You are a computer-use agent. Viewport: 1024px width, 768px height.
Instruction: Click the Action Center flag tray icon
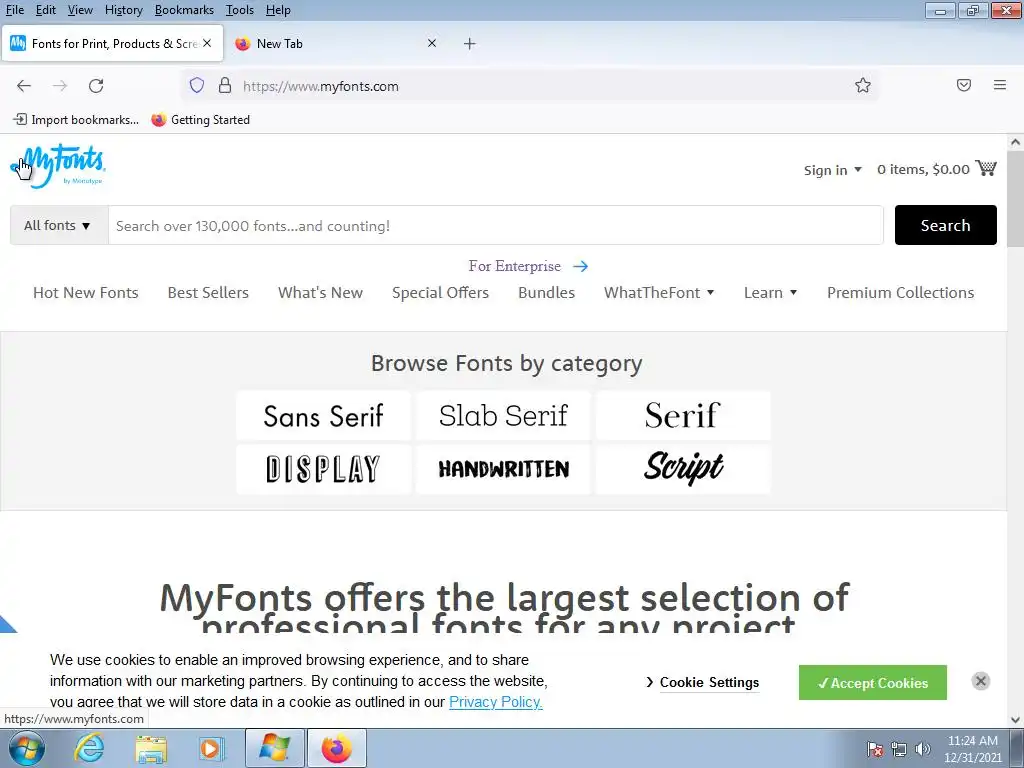pyautogui.click(x=874, y=749)
